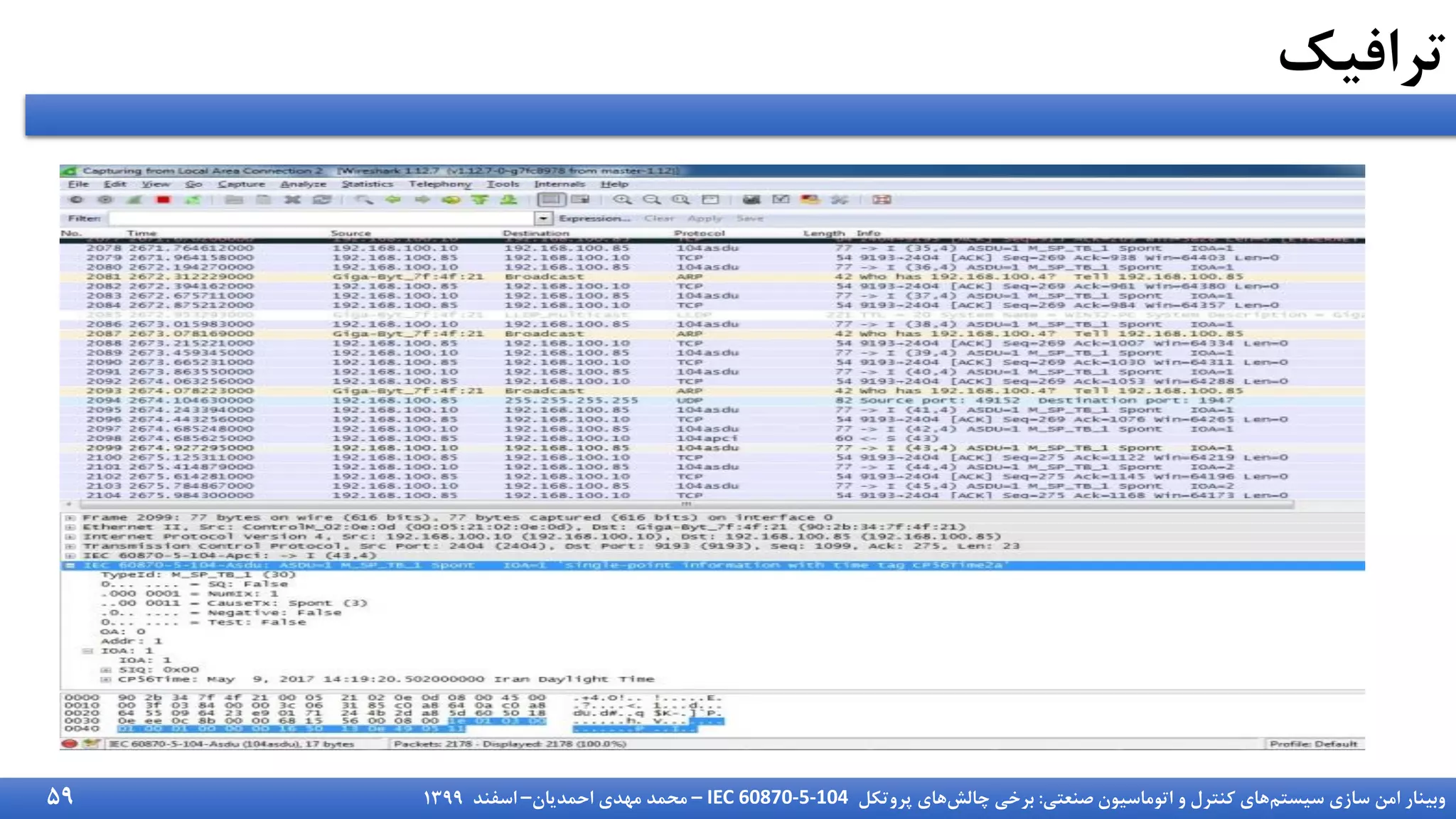The image size is (1456, 819).
Task: Toggle auto scroll in live capture
Action: tap(580, 200)
